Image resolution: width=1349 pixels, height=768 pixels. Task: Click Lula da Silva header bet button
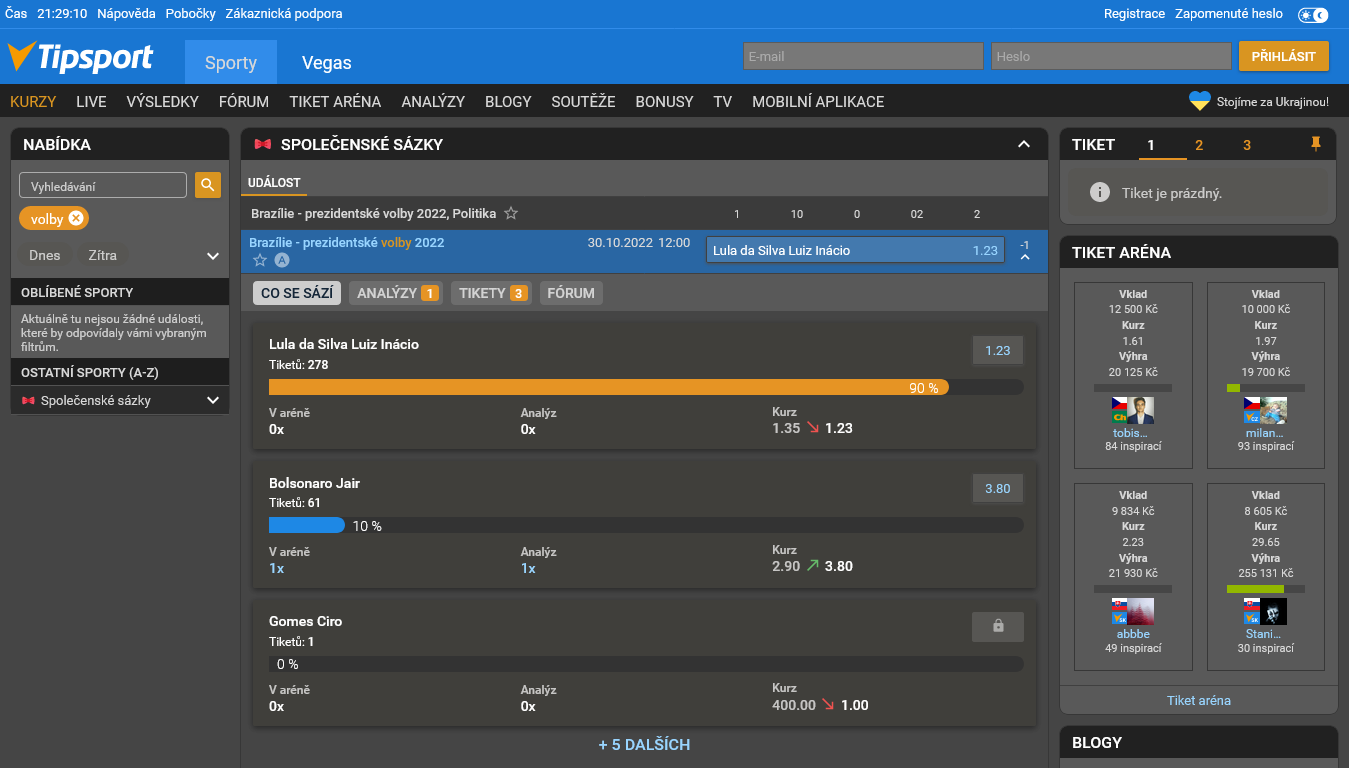pos(855,250)
